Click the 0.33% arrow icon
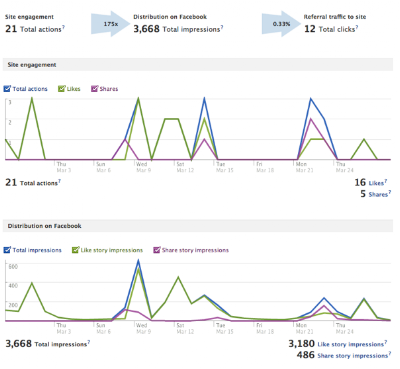Image resolution: width=400 pixels, height=369 pixels. [x=281, y=24]
